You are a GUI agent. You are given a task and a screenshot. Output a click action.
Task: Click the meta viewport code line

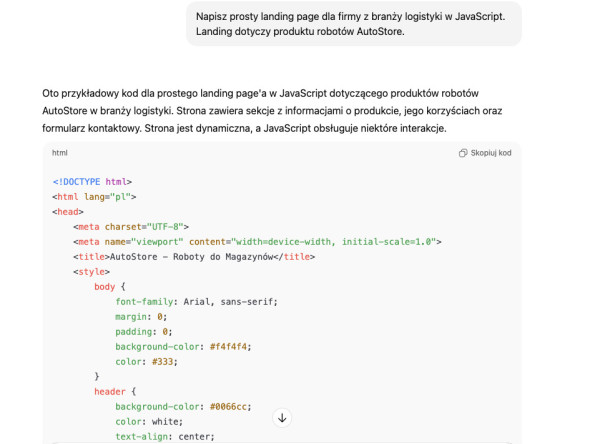(257, 242)
